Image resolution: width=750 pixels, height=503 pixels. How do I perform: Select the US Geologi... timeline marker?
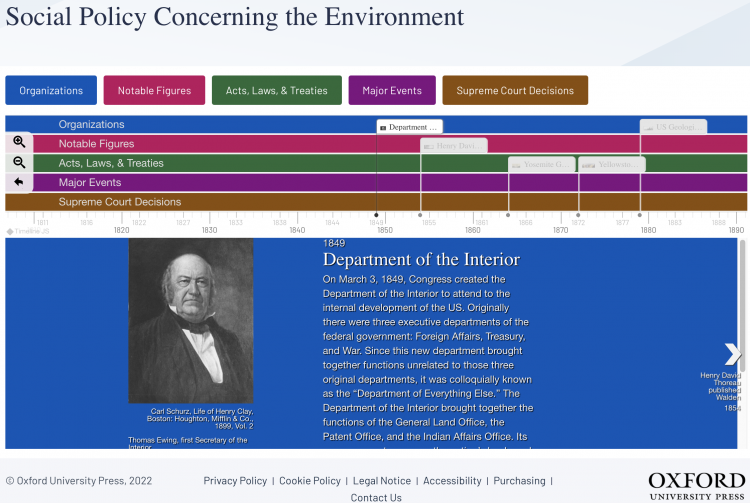pos(673,127)
